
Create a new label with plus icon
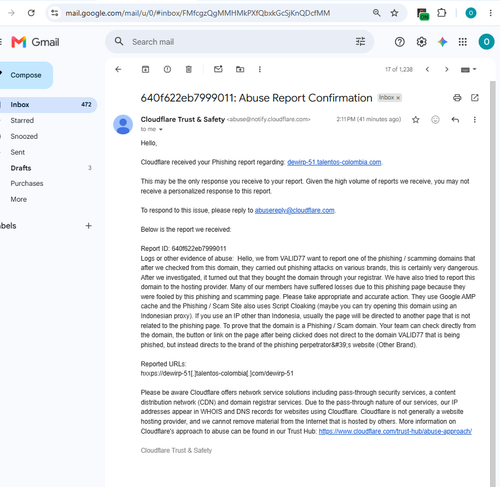(88, 226)
